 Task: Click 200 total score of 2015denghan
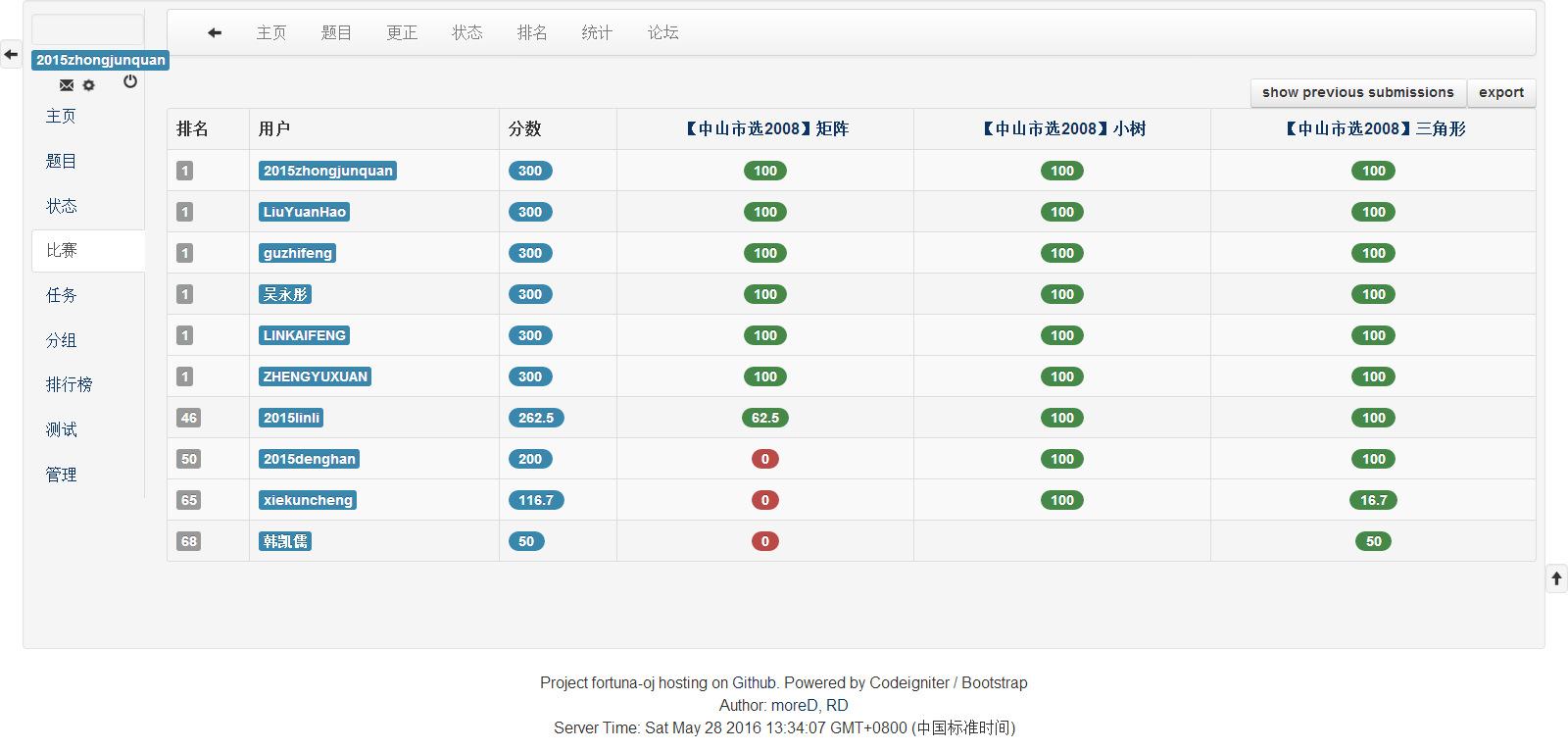[x=530, y=459]
